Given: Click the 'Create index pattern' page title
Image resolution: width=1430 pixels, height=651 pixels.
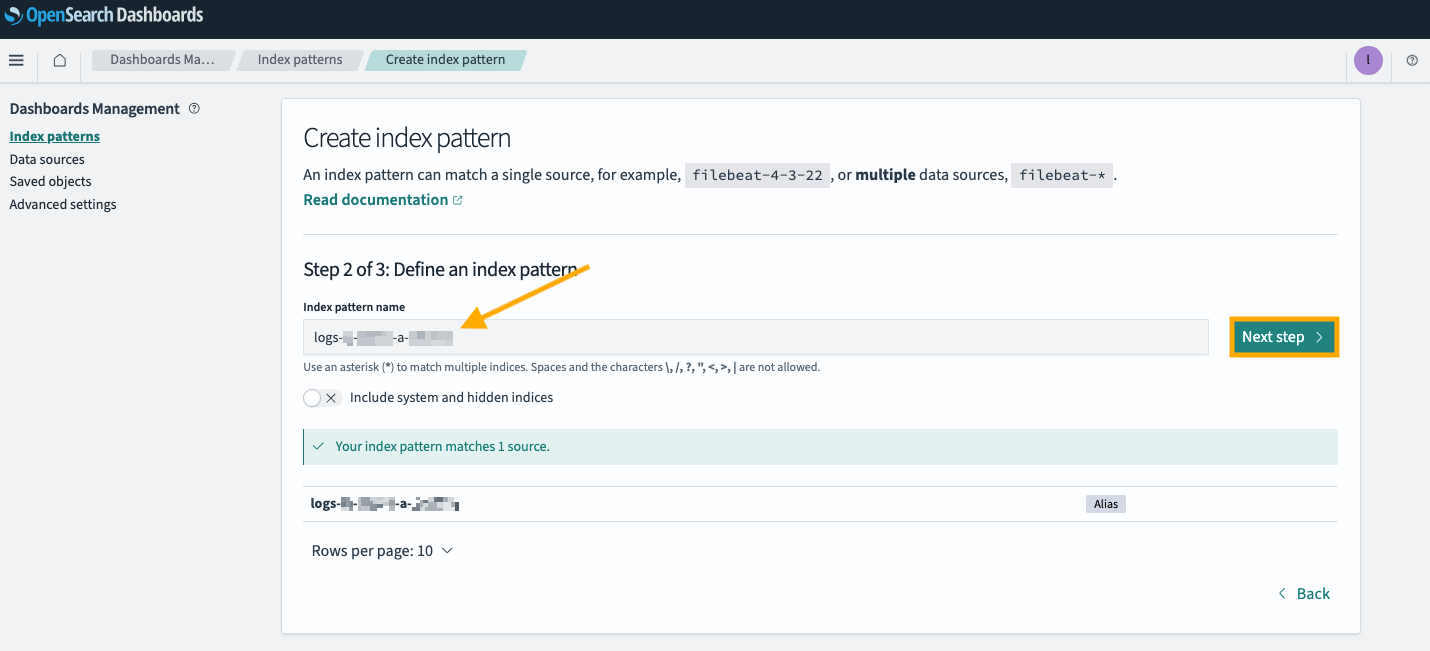Looking at the screenshot, I should 407,138.
